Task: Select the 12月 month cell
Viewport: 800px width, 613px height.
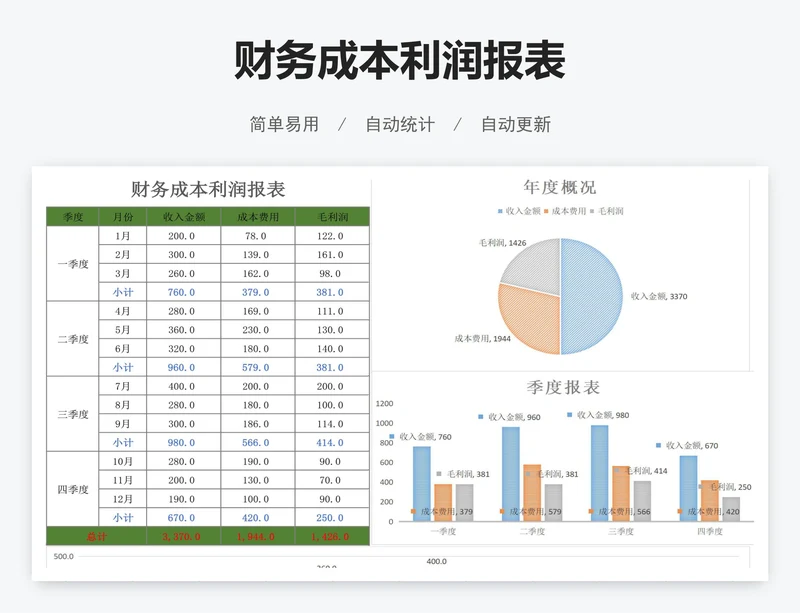Action: pos(122,499)
